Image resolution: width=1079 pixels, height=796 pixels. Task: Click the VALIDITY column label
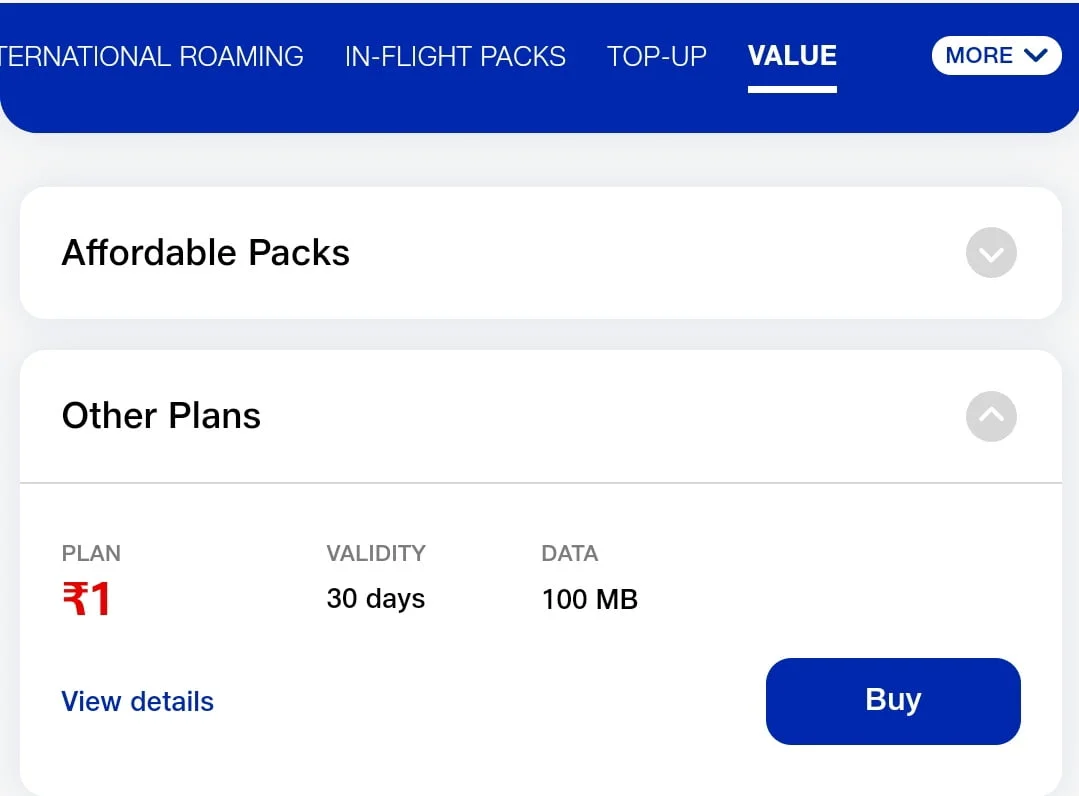376,553
